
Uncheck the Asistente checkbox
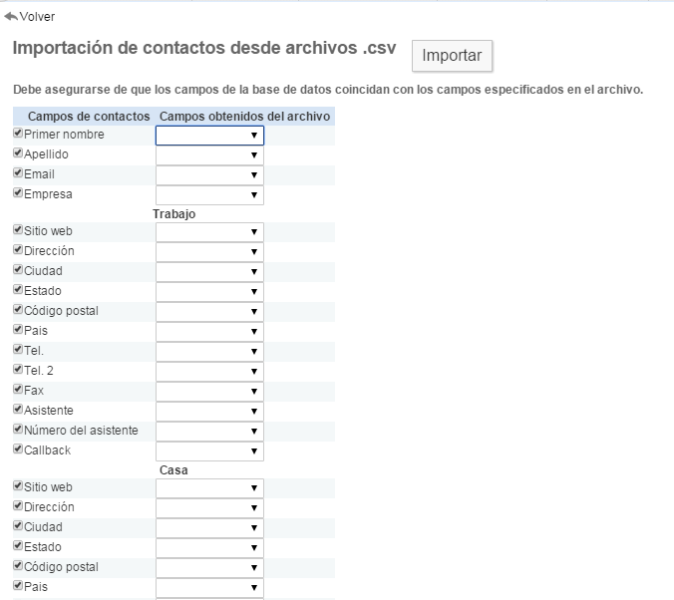point(16,410)
